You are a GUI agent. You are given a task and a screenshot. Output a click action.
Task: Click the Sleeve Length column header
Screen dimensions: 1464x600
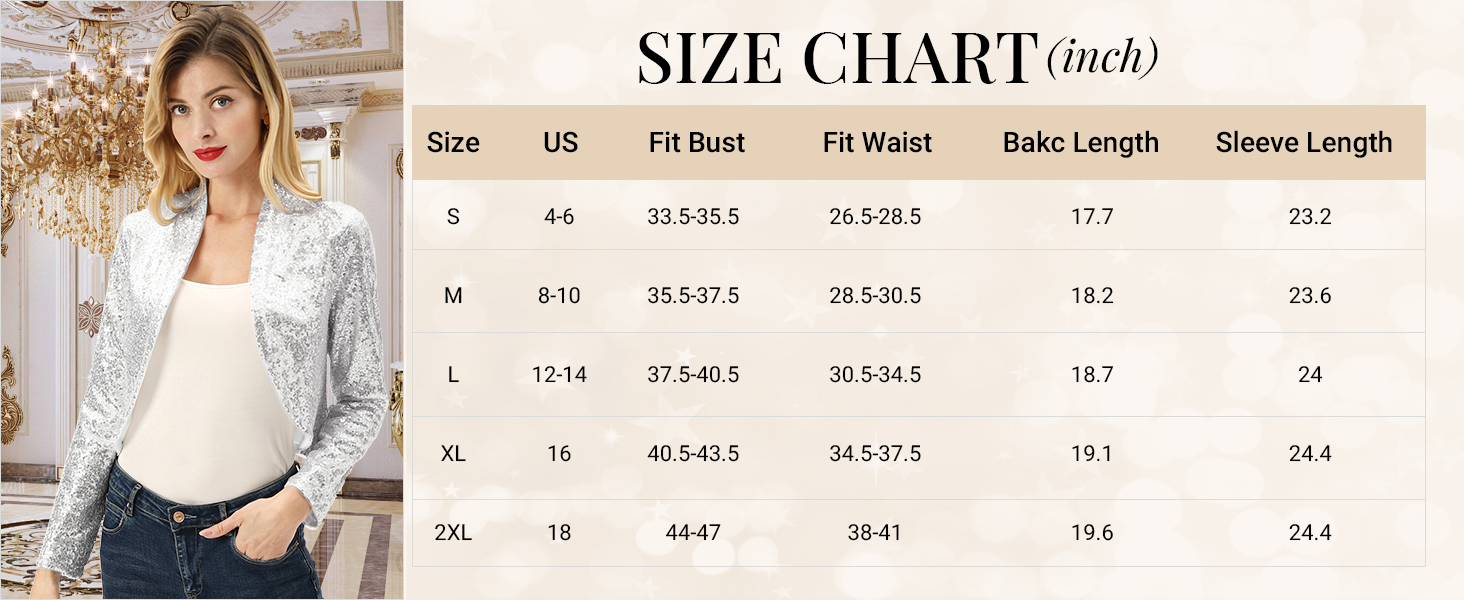(x=1303, y=143)
